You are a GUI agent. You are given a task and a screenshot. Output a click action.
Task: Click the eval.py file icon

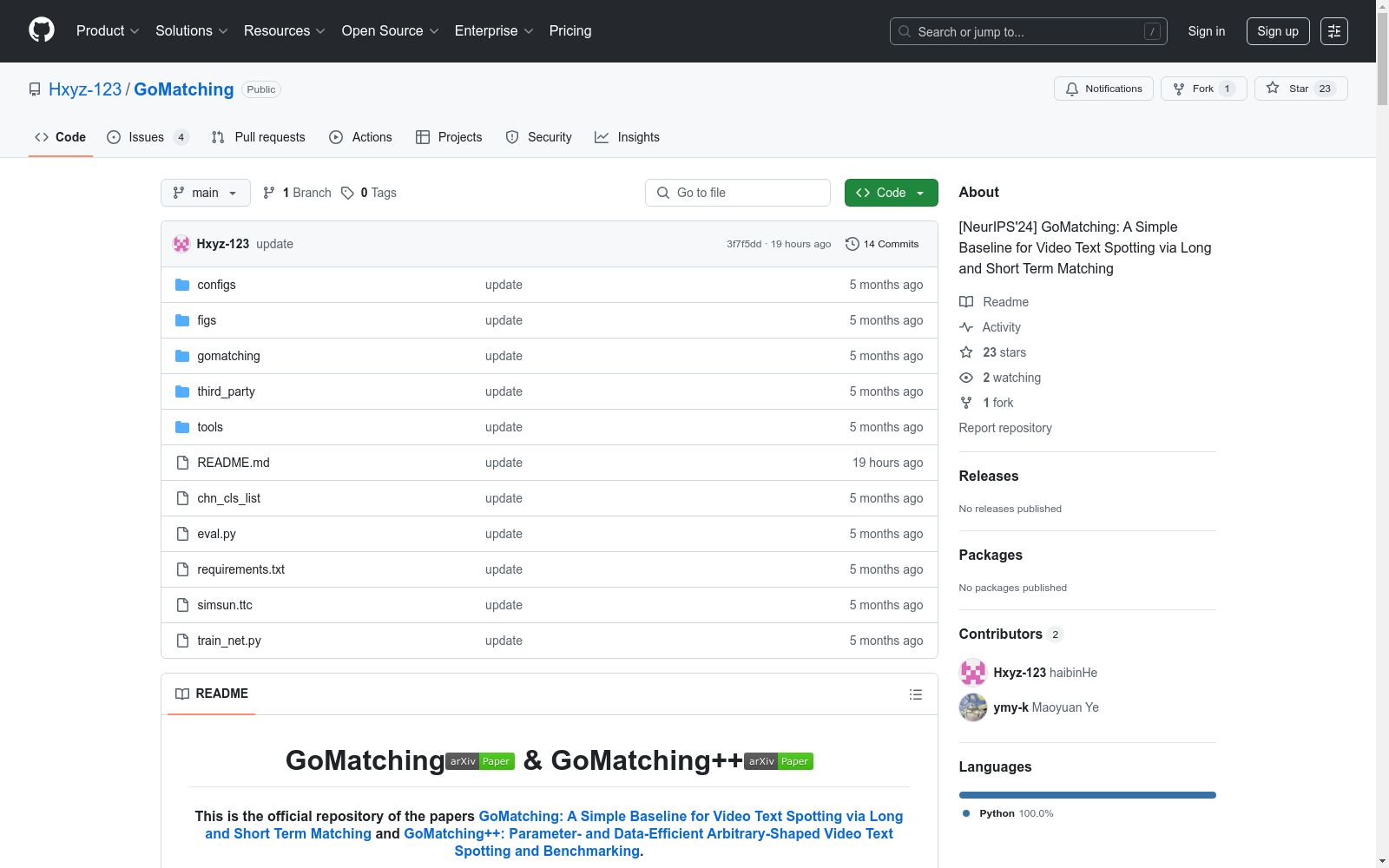pos(182,534)
